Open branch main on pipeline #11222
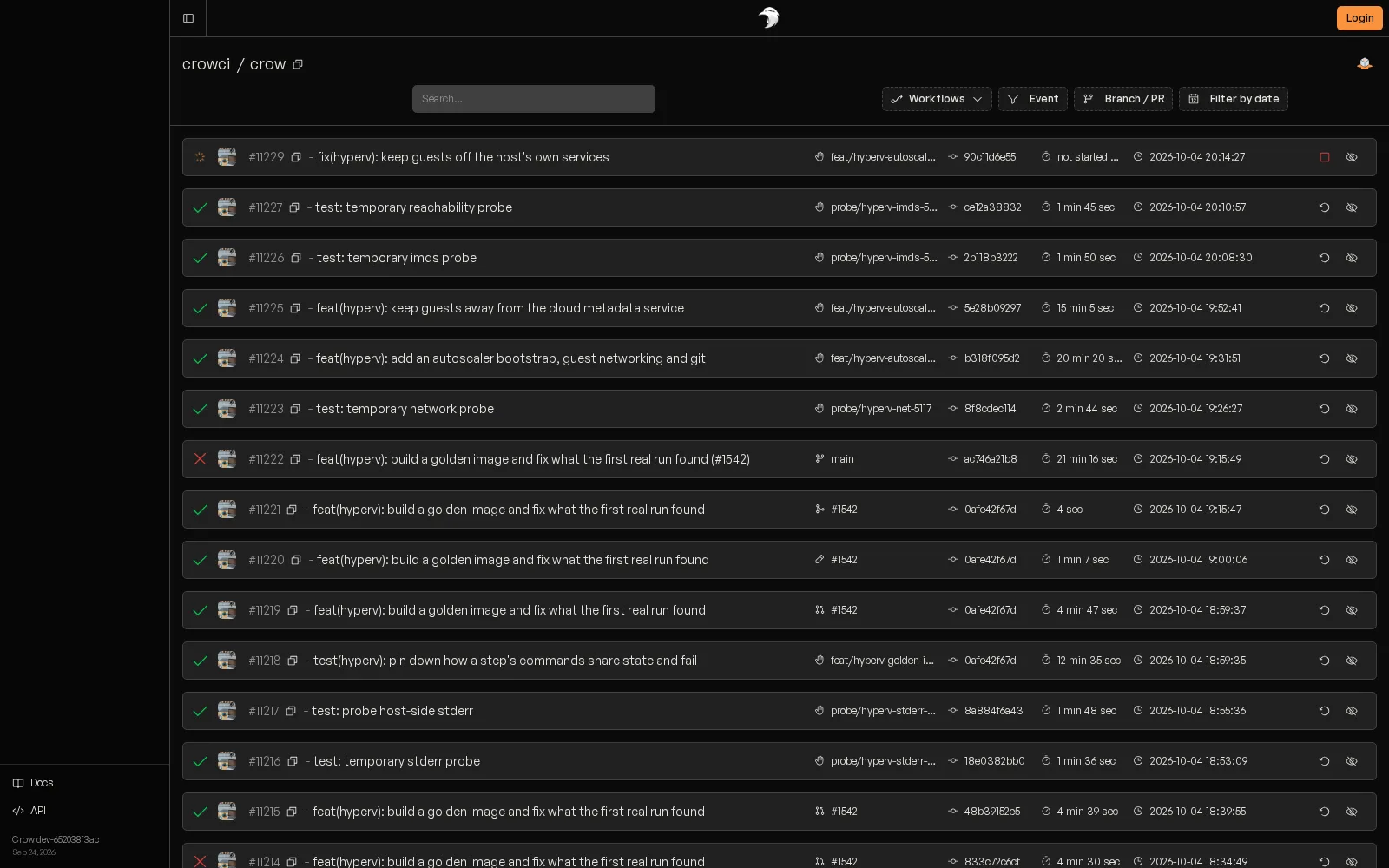The image size is (1389, 868). coord(842,459)
